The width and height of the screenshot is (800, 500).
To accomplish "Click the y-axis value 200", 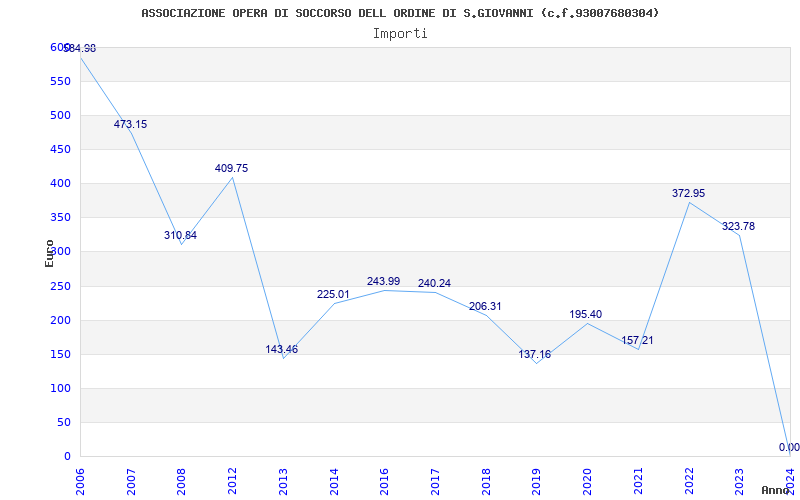I will coord(60,320).
